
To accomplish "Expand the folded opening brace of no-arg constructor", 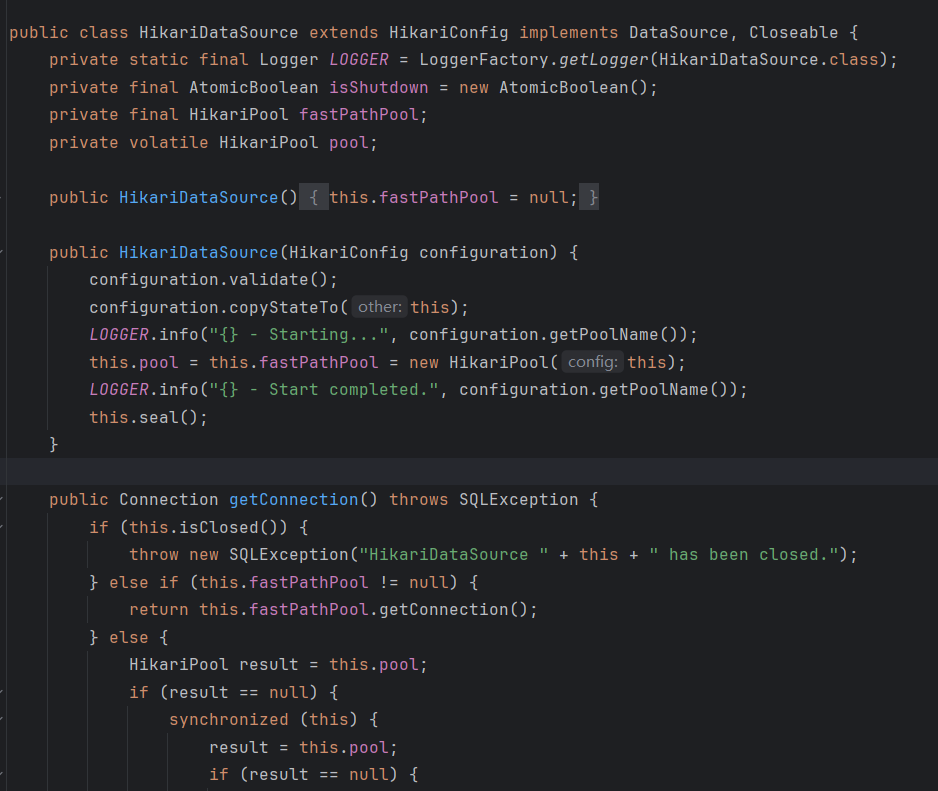I will point(313,197).
